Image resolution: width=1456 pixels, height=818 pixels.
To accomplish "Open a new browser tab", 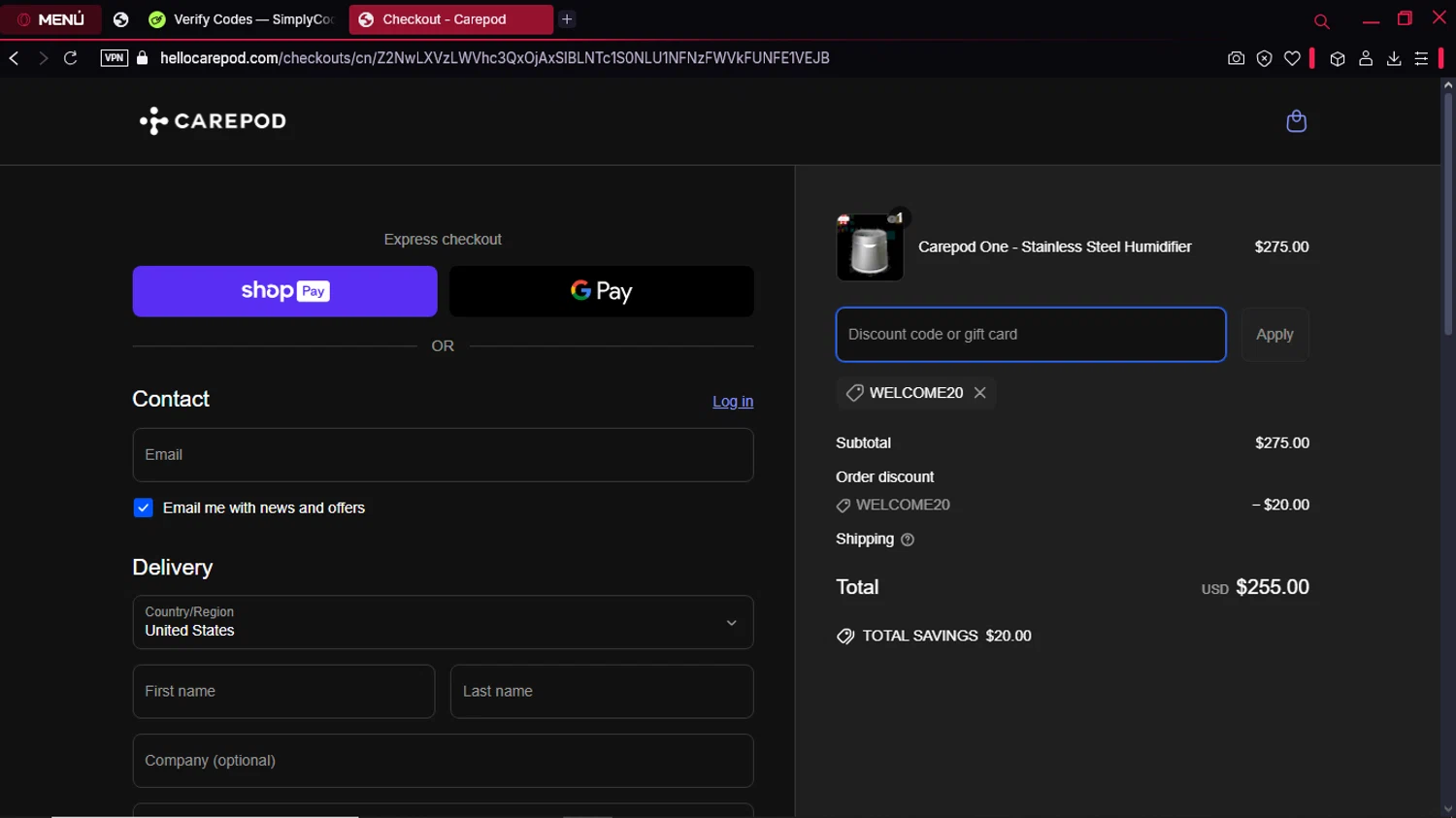I will 567,19.
